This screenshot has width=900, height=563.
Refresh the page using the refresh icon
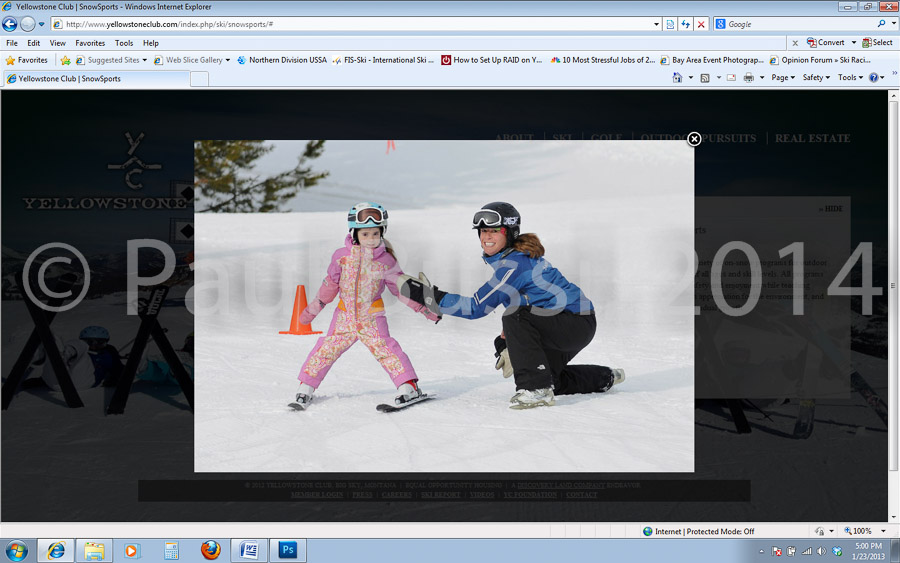pos(685,24)
